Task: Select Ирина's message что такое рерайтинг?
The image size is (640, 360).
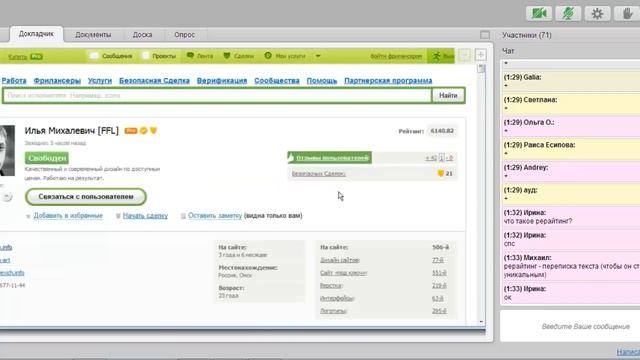Action: [x=571, y=217]
